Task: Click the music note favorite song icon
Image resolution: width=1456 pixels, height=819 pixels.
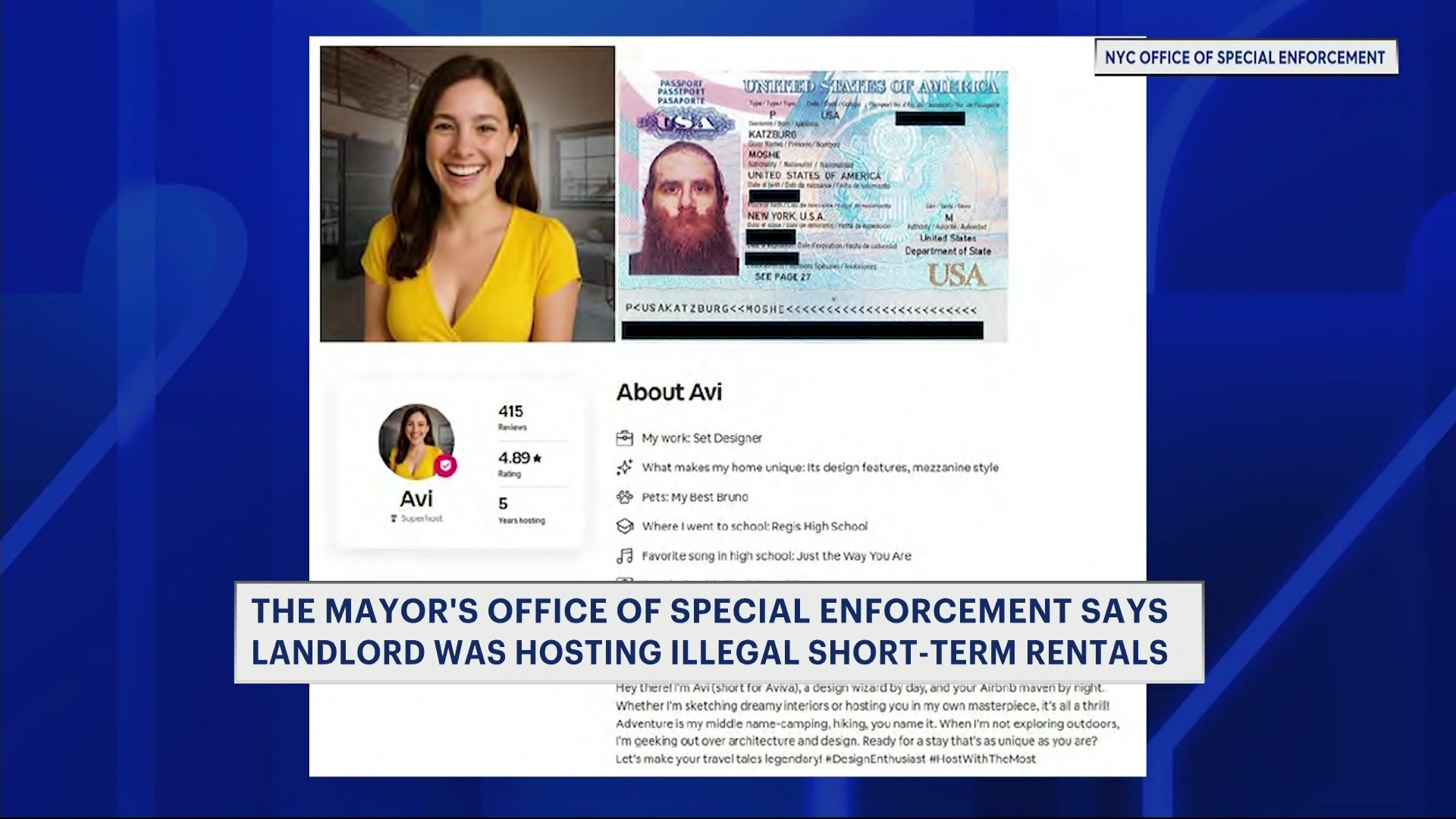Action: pyautogui.click(x=624, y=556)
